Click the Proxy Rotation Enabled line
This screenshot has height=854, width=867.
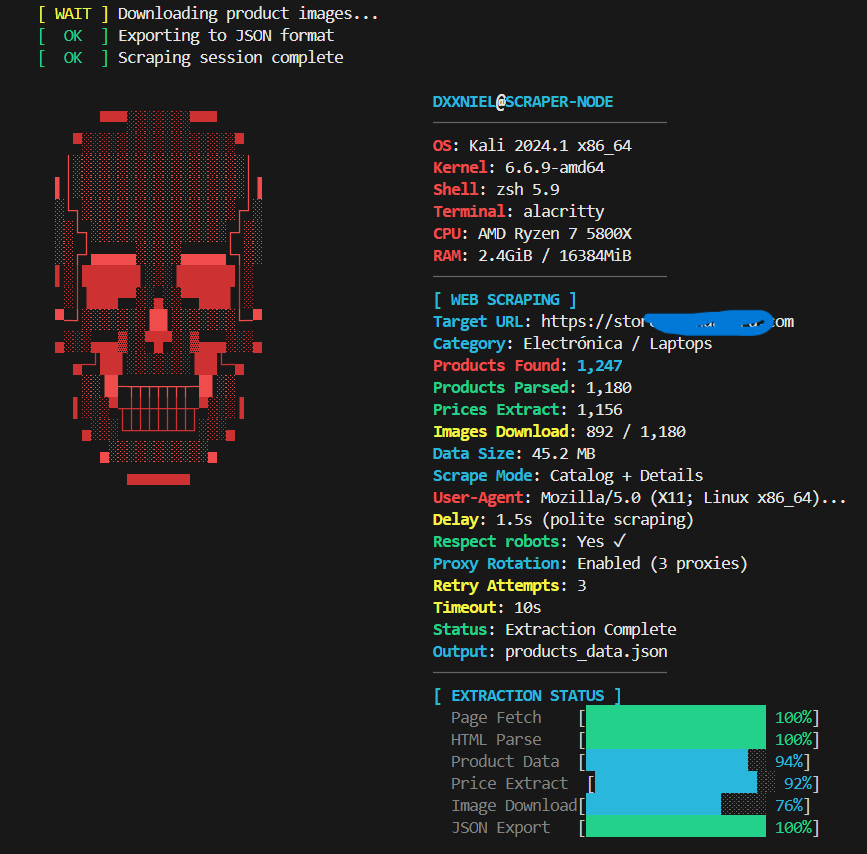point(590,563)
